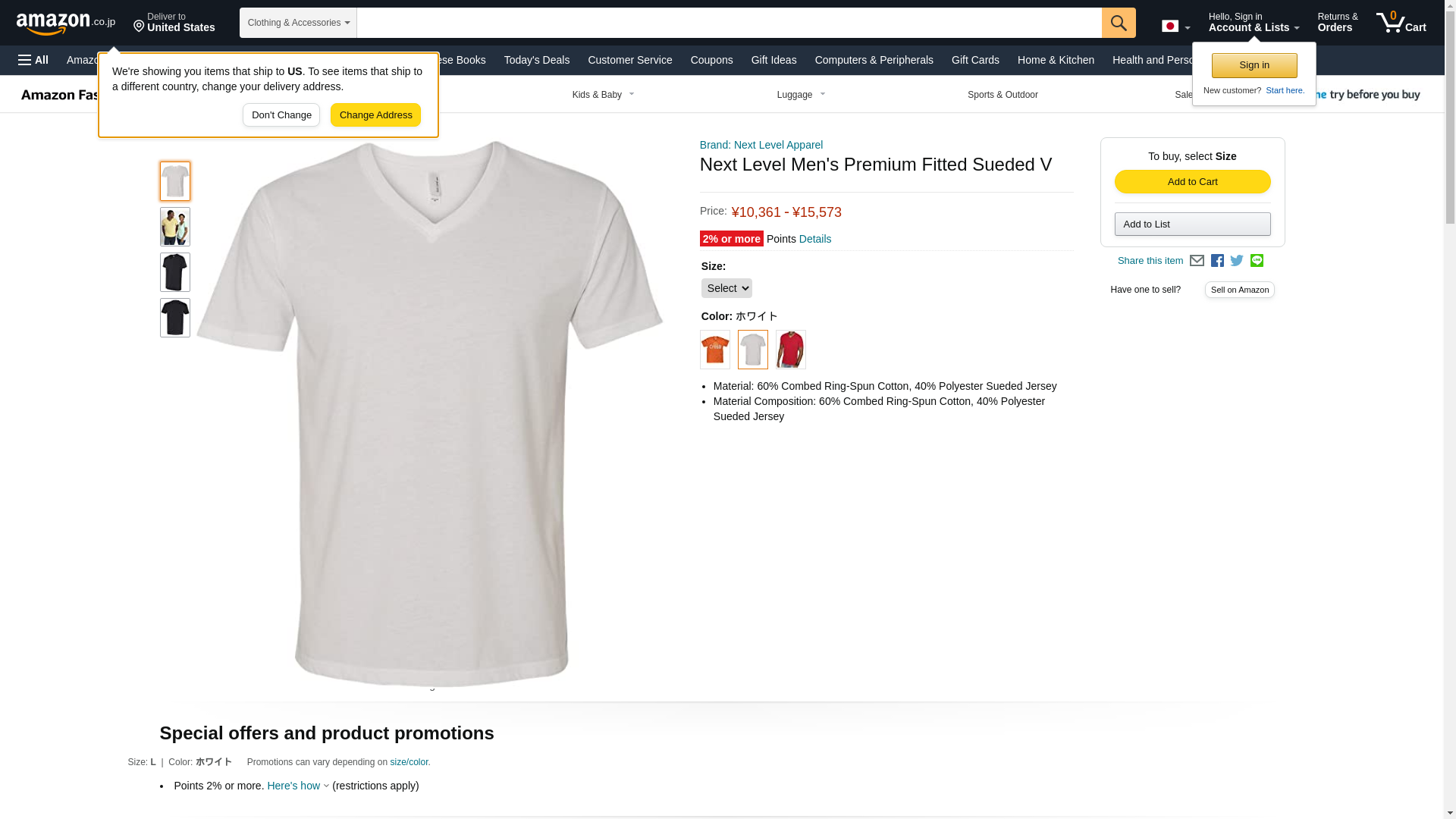Choose the red shirt color swatch

(x=790, y=350)
